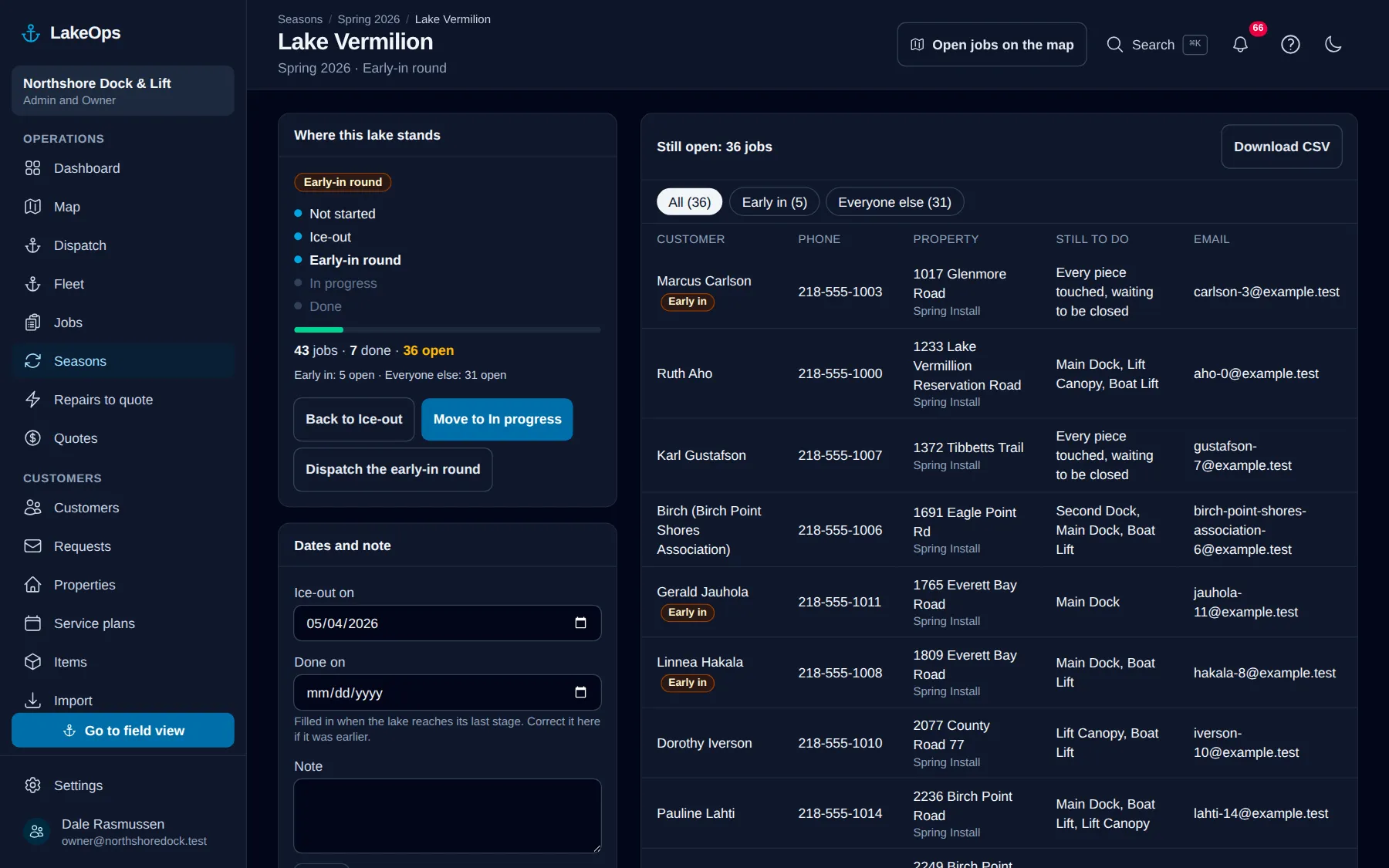The width and height of the screenshot is (1389, 868).
Task: Open Northshore Dock & Lift account switcher
Action: [x=123, y=91]
